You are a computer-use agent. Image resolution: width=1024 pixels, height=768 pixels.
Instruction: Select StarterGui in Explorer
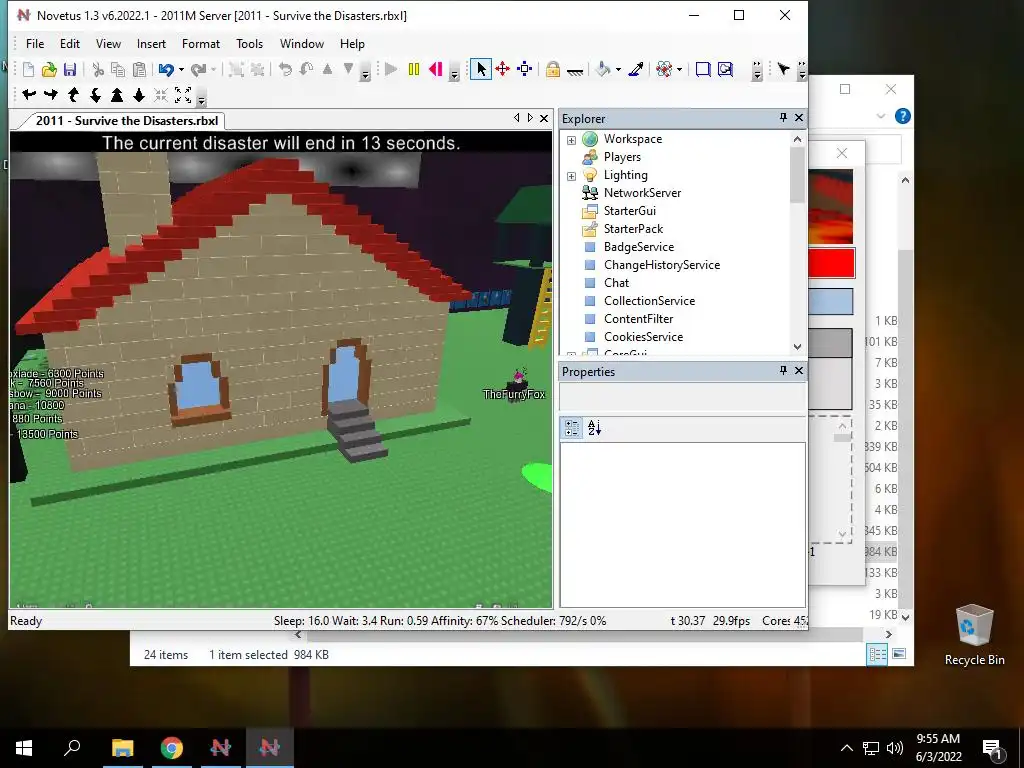[x=630, y=211]
